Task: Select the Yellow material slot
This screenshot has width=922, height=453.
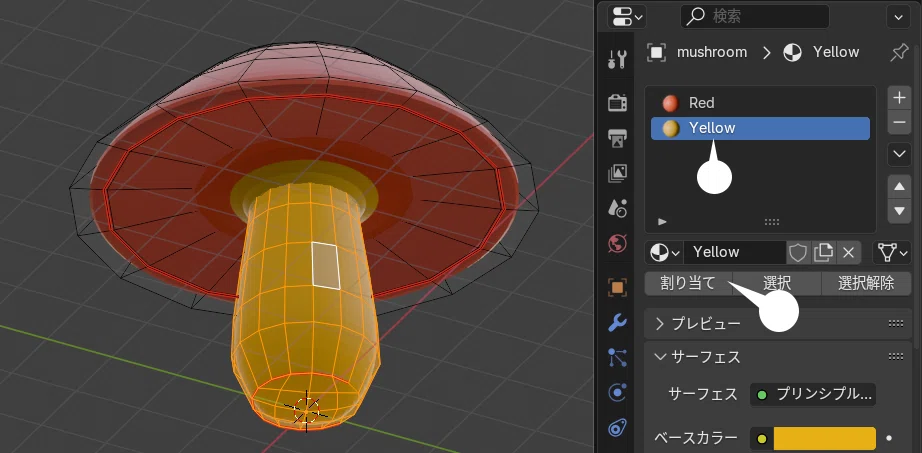Action: point(760,128)
